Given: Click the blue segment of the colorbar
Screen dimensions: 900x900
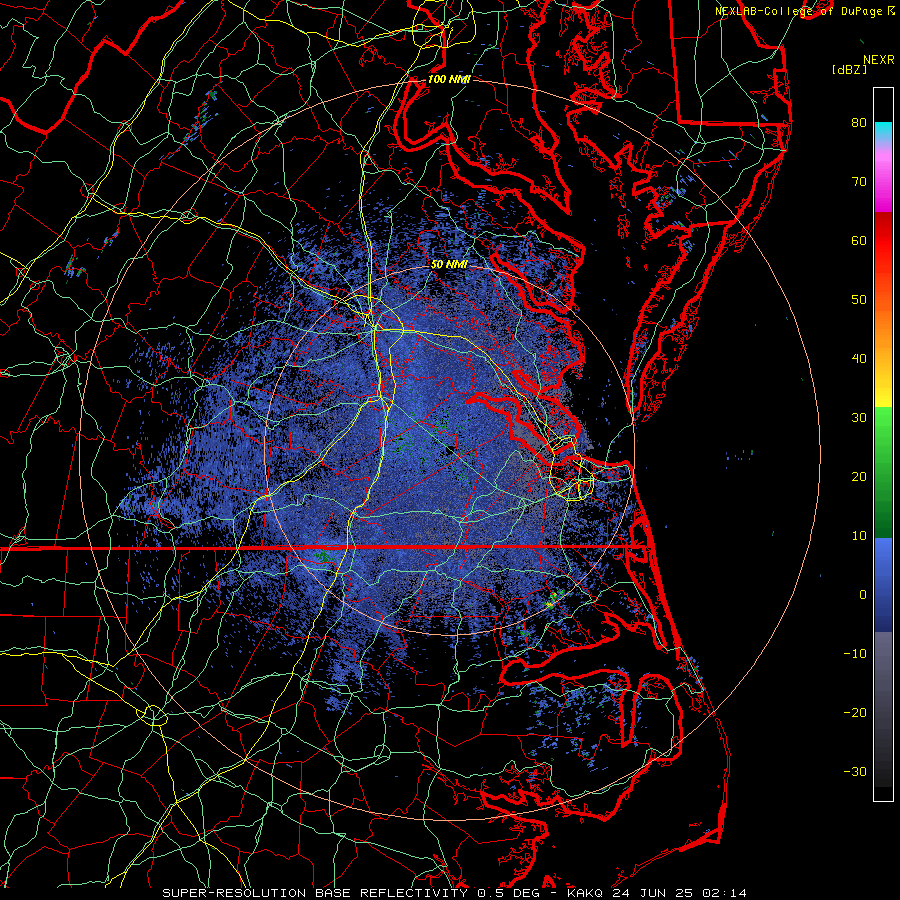Looking at the screenshot, I should (883, 584).
